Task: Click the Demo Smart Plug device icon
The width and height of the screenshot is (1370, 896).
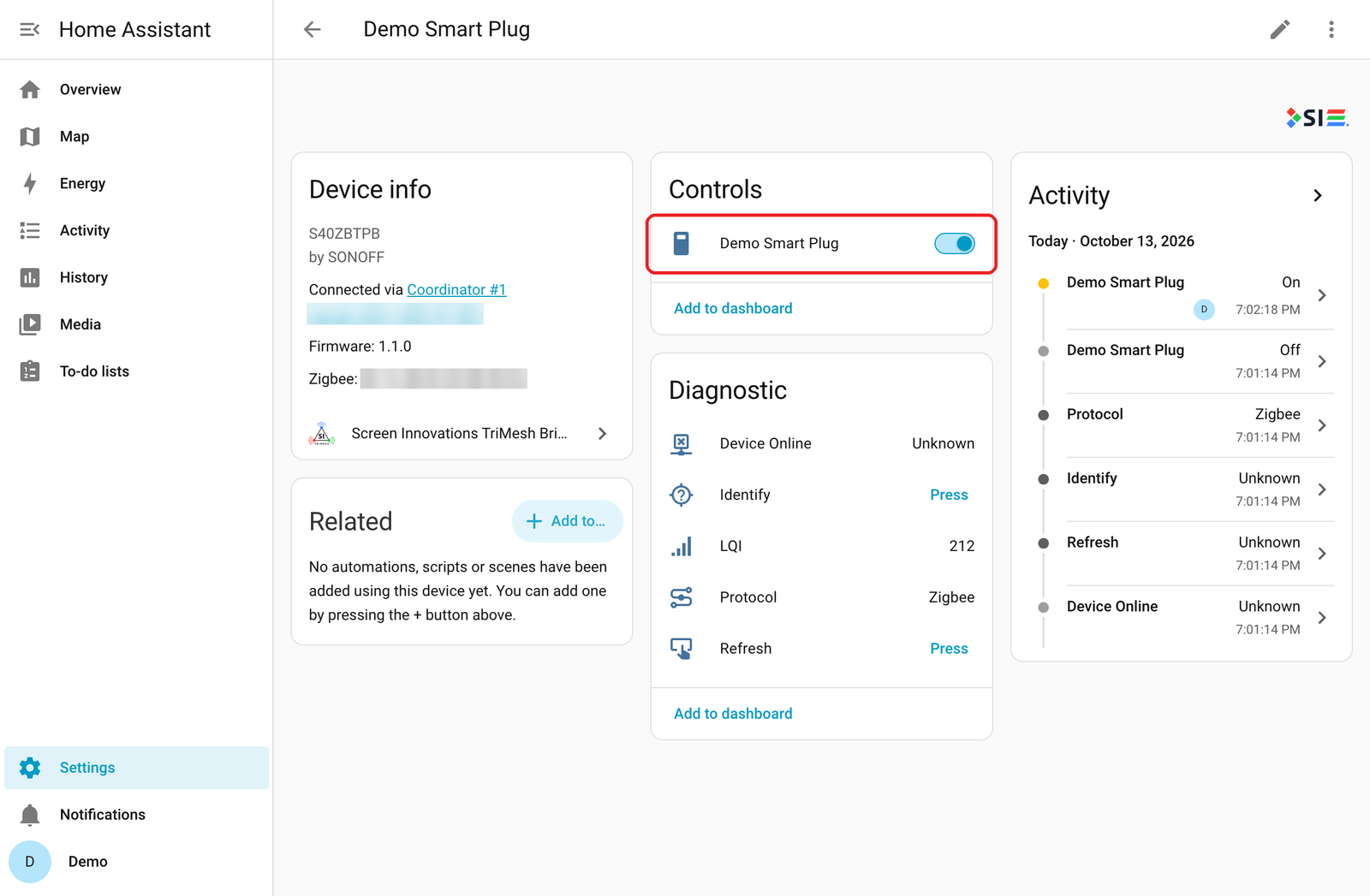Action: [682, 244]
